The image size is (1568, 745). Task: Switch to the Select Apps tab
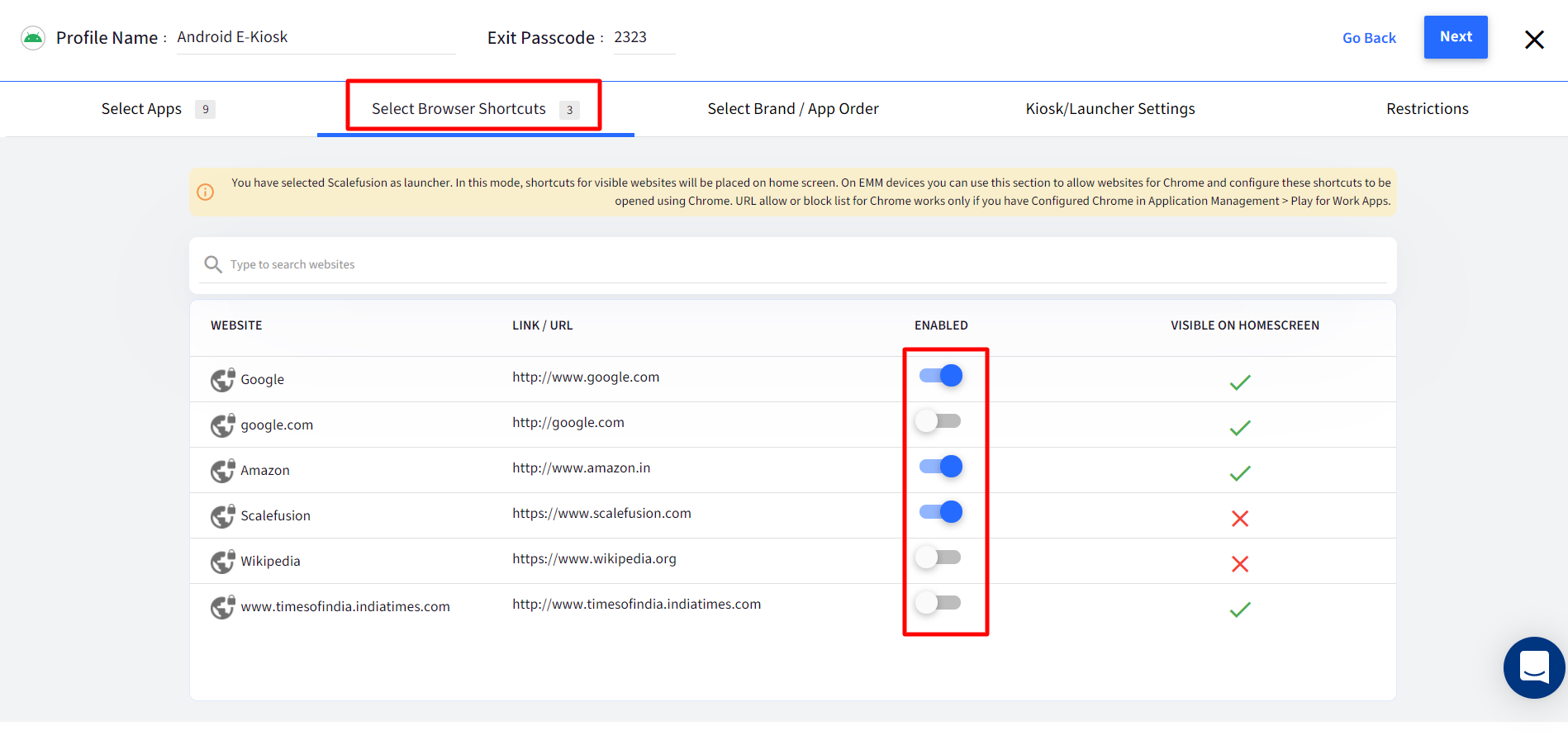coord(158,109)
